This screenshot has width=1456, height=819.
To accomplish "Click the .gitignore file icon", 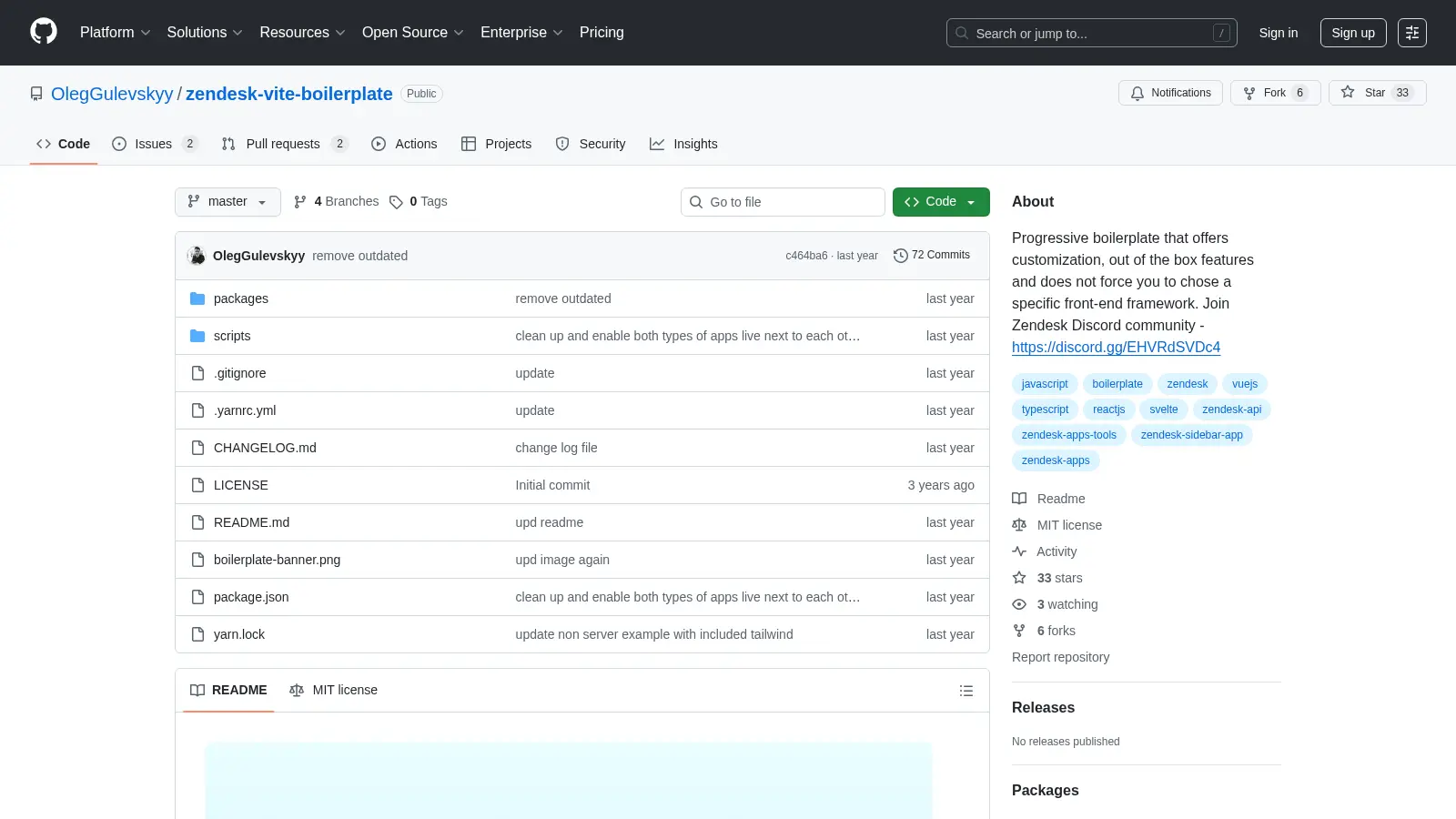I will [x=197, y=373].
